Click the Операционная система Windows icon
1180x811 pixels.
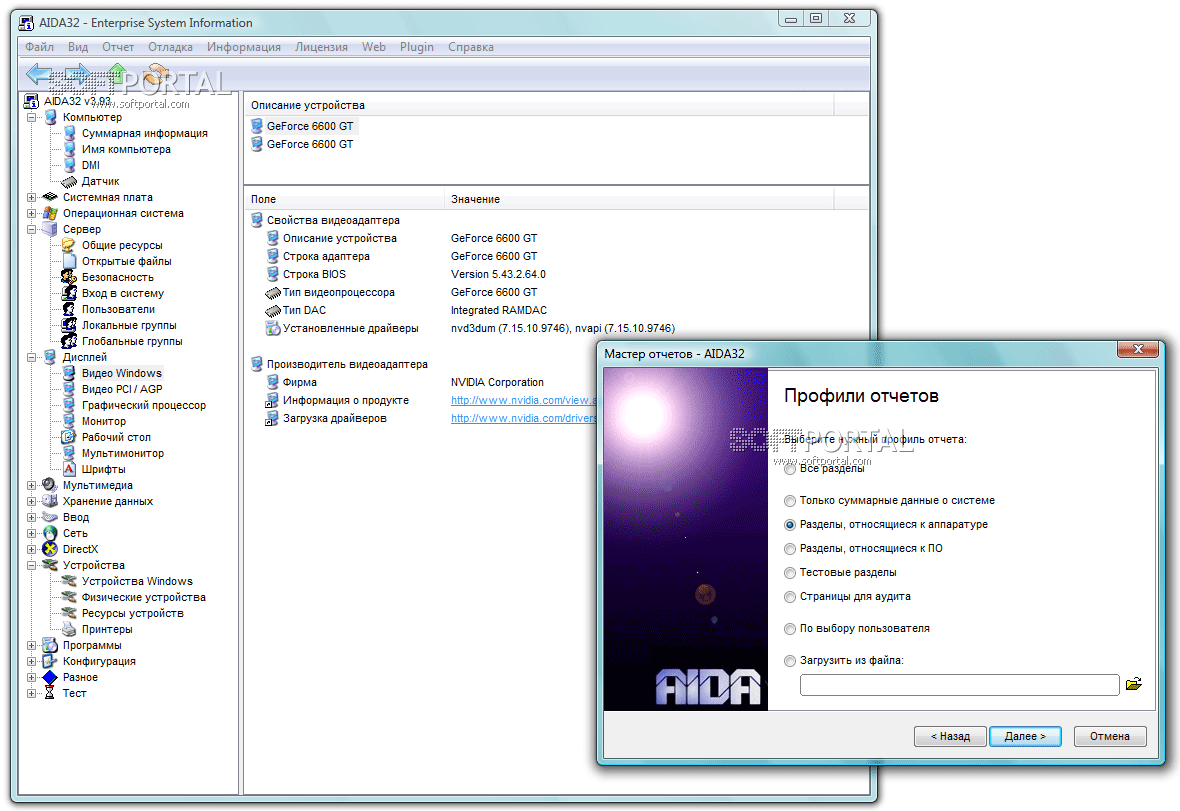tap(50, 213)
